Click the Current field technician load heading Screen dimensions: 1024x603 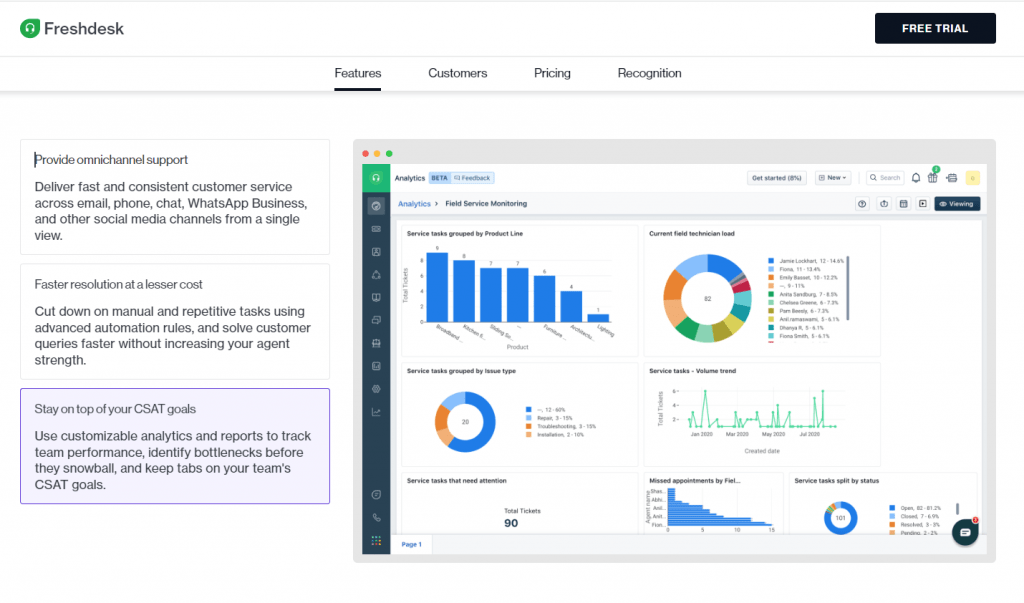tap(692, 233)
